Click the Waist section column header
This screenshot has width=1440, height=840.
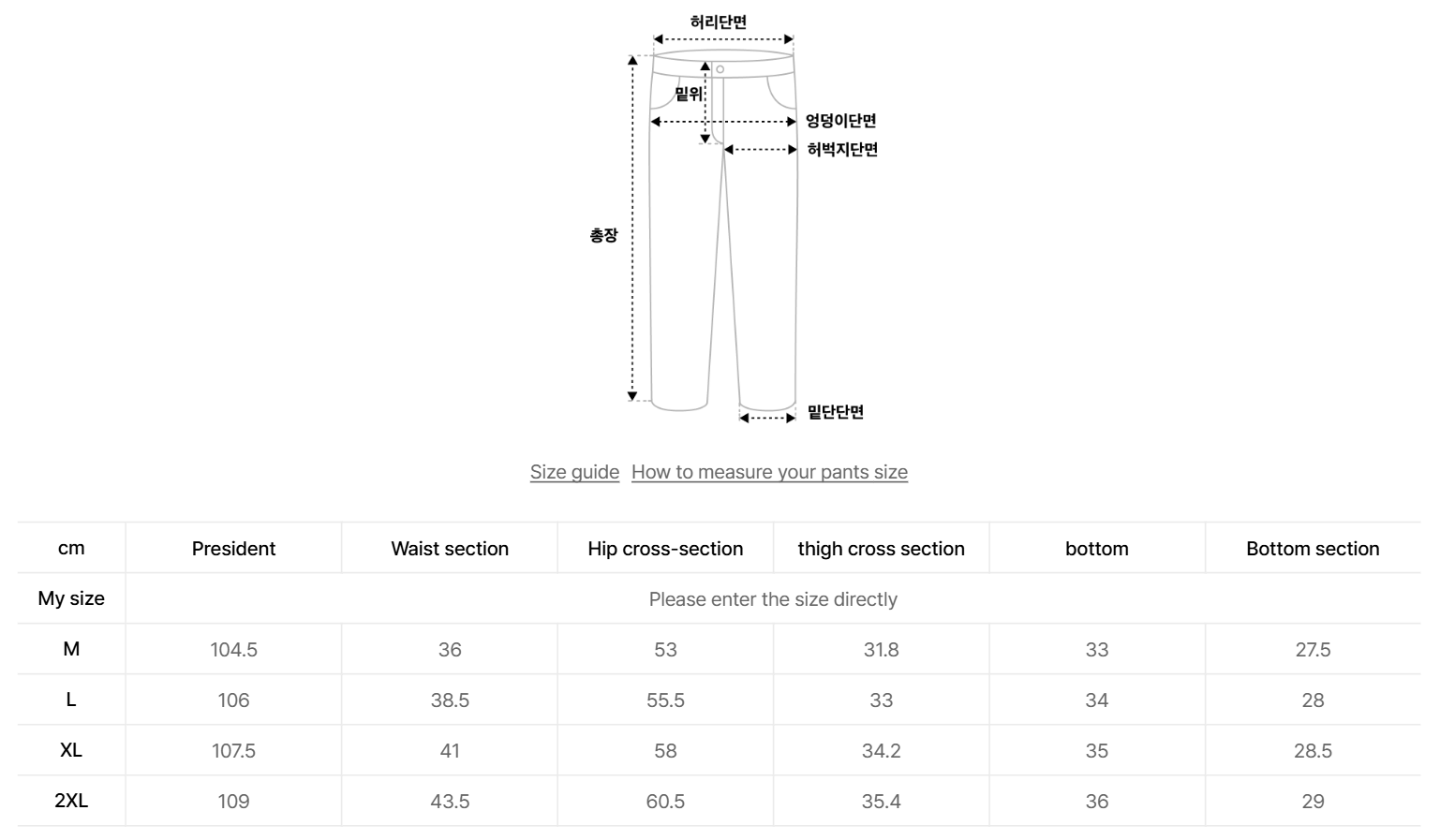[450, 549]
